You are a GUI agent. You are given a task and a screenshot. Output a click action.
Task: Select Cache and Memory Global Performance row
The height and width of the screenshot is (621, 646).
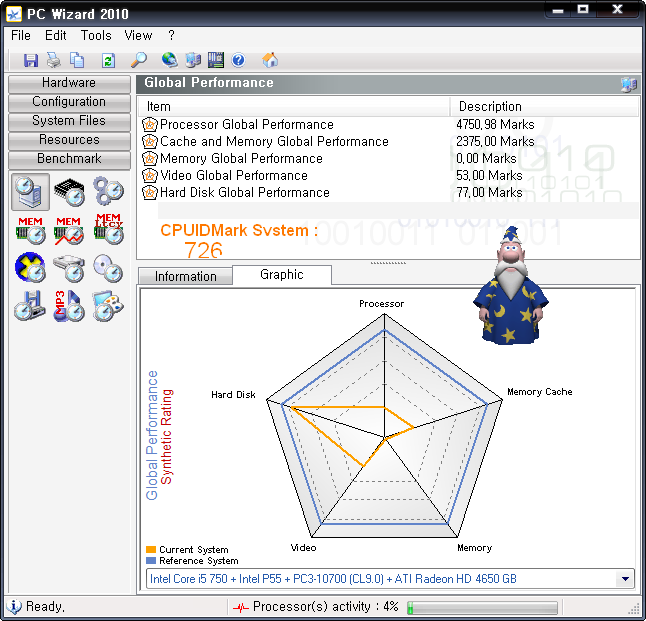(x=388, y=141)
